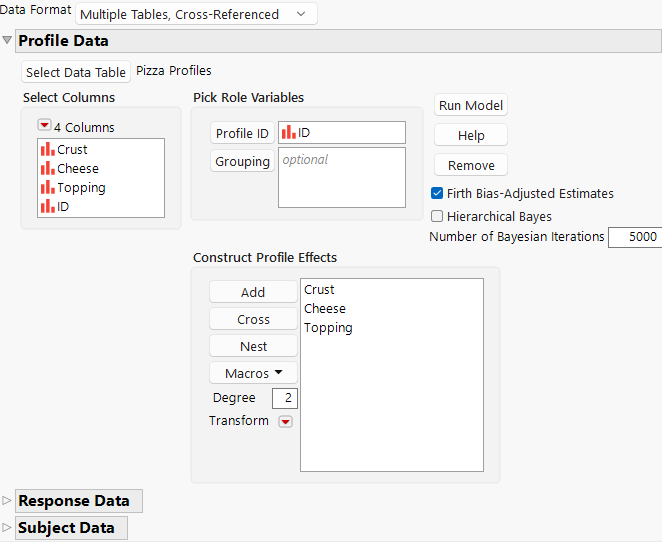This screenshot has width=662, height=542.
Task: Click the Degree value field
Action: [285, 398]
